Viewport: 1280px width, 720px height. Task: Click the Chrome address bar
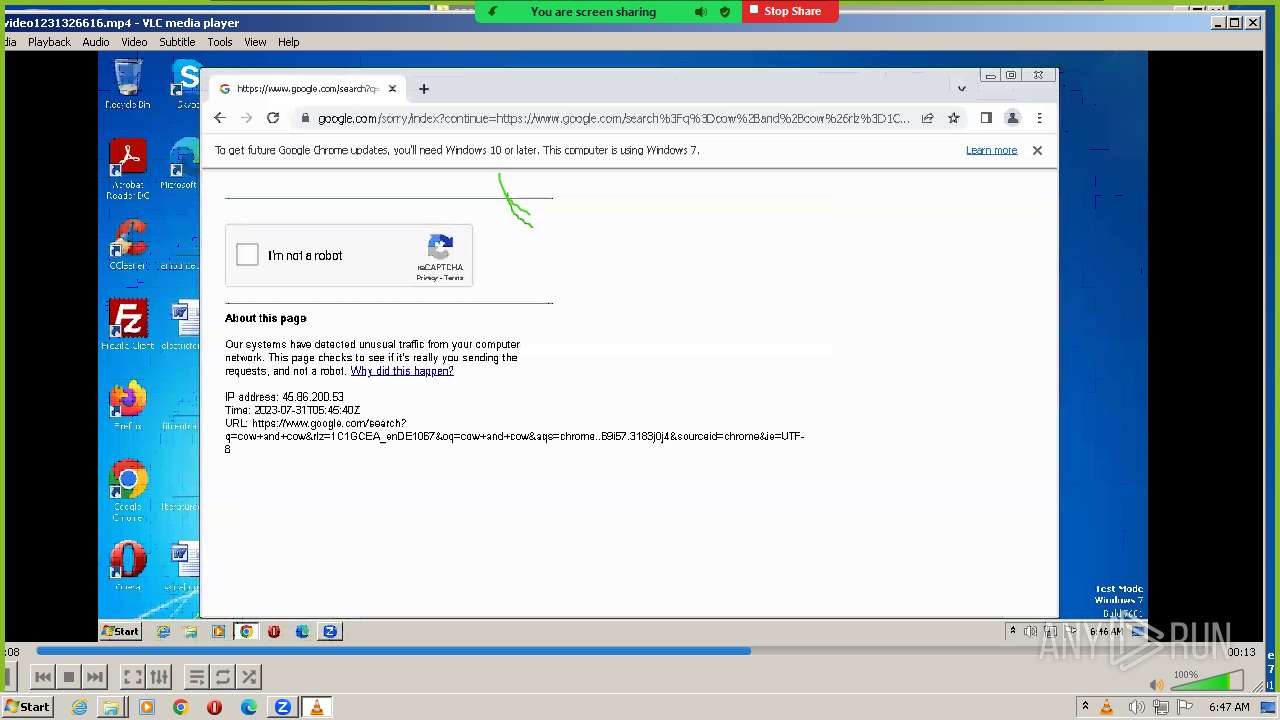613,118
